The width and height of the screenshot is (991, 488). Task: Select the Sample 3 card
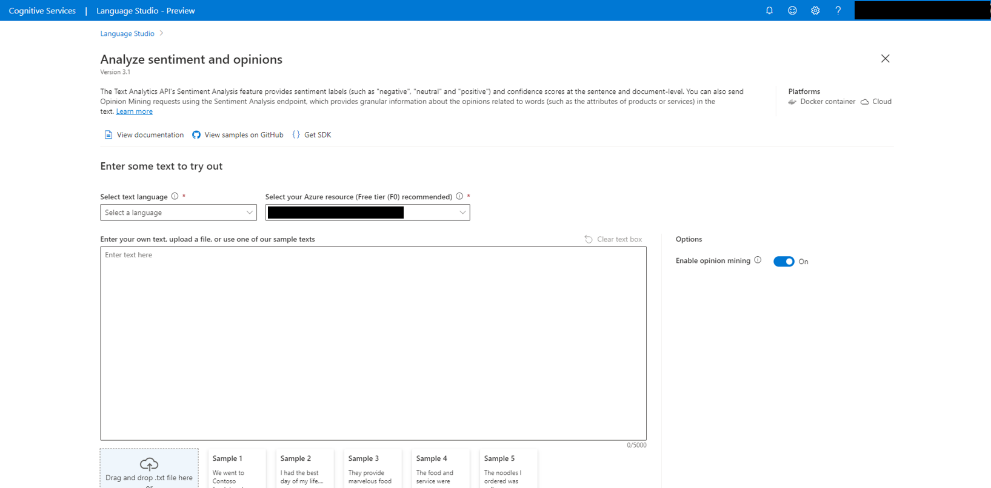[x=372, y=468]
